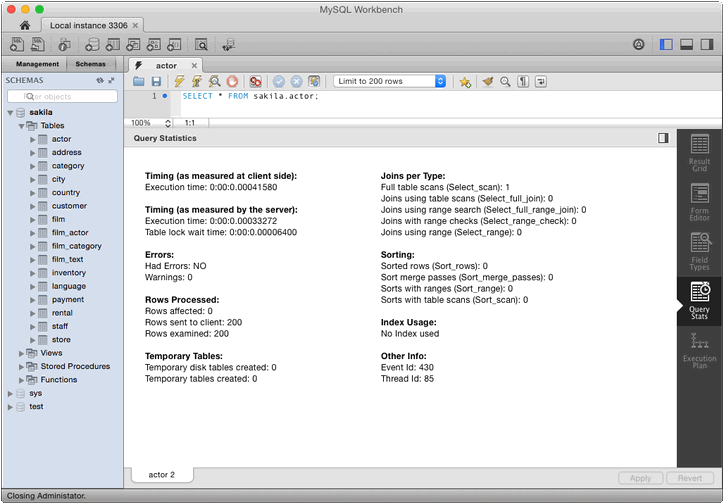Refresh the schemas list
Image resolution: width=723 pixels, height=503 pixels.
pyautogui.click(x=100, y=80)
